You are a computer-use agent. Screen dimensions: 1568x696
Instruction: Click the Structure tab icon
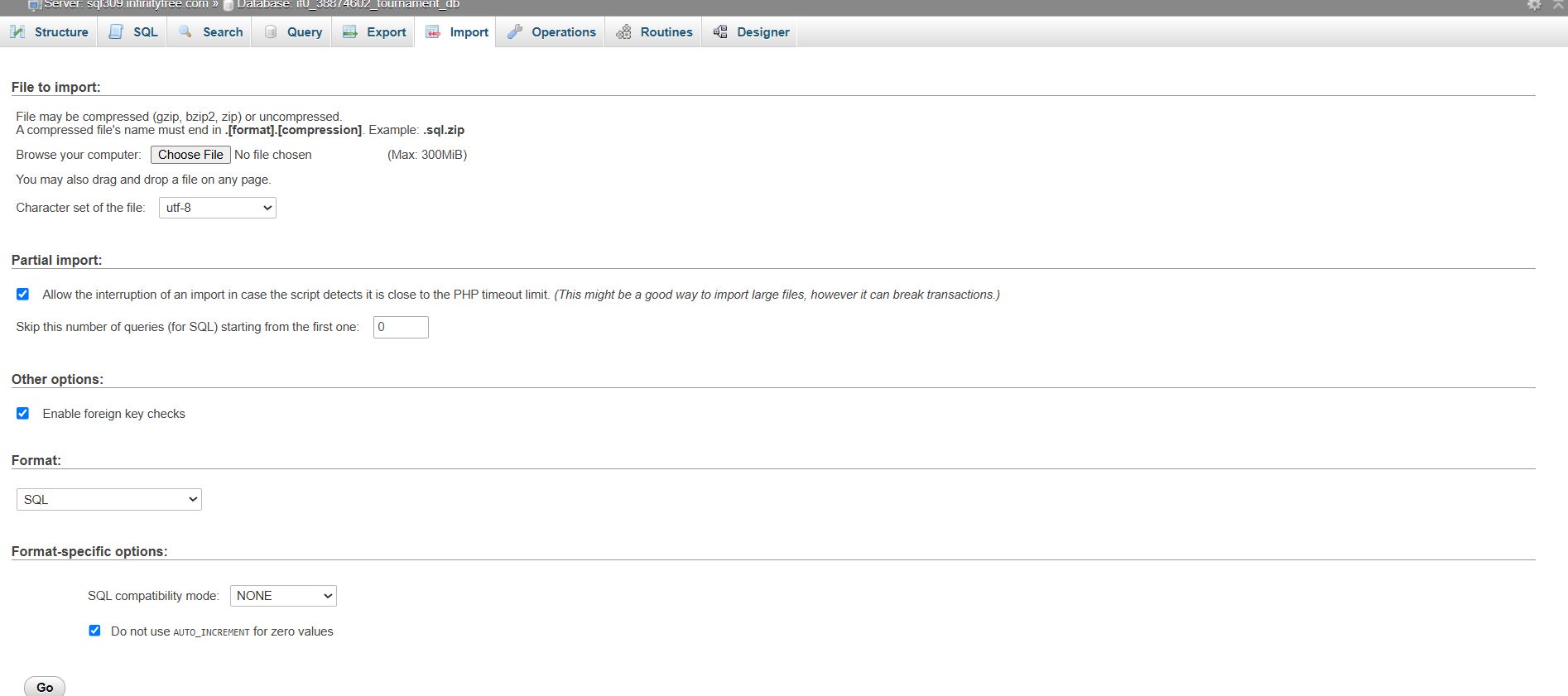[x=17, y=31]
